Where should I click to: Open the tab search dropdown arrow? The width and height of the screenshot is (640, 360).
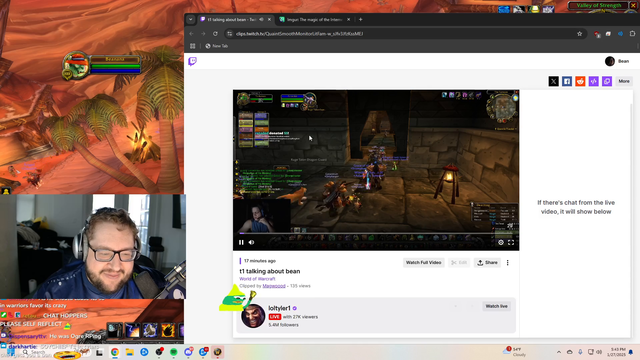coord(190,20)
